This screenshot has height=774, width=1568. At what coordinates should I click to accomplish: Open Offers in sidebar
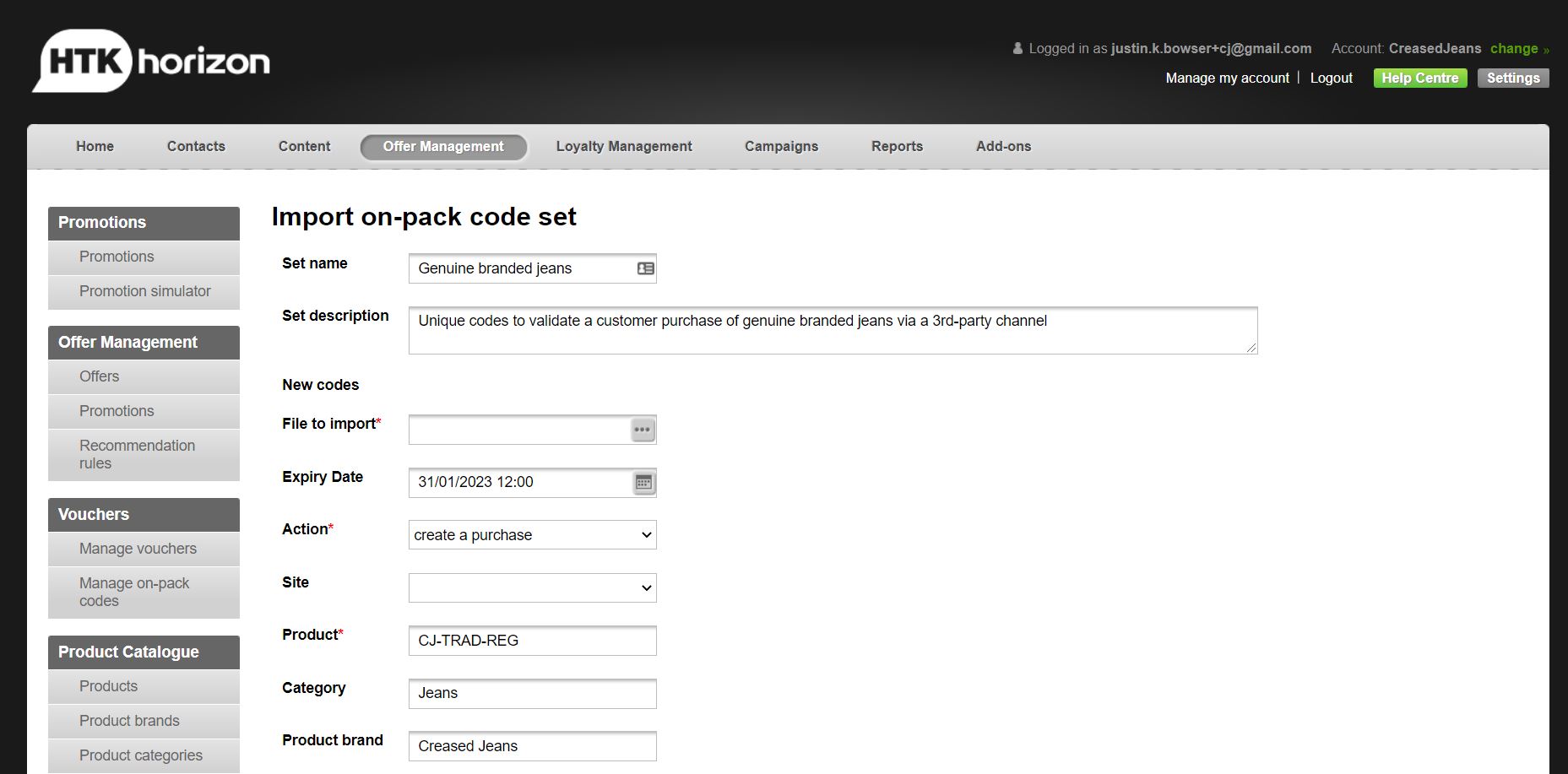coord(144,377)
